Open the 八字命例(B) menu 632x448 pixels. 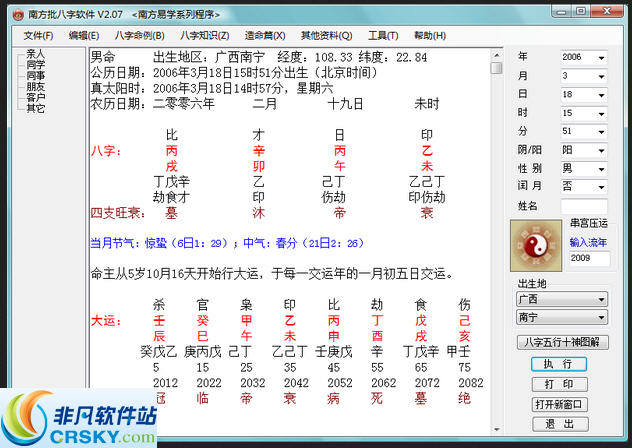pyautogui.click(x=139, y=36)
